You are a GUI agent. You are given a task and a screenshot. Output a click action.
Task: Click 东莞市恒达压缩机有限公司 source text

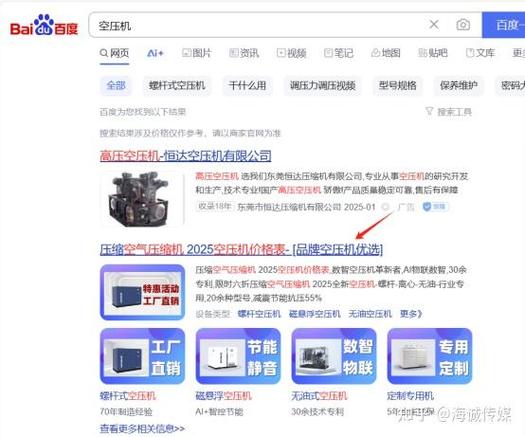pyautogui.click(x=289, y=207)
